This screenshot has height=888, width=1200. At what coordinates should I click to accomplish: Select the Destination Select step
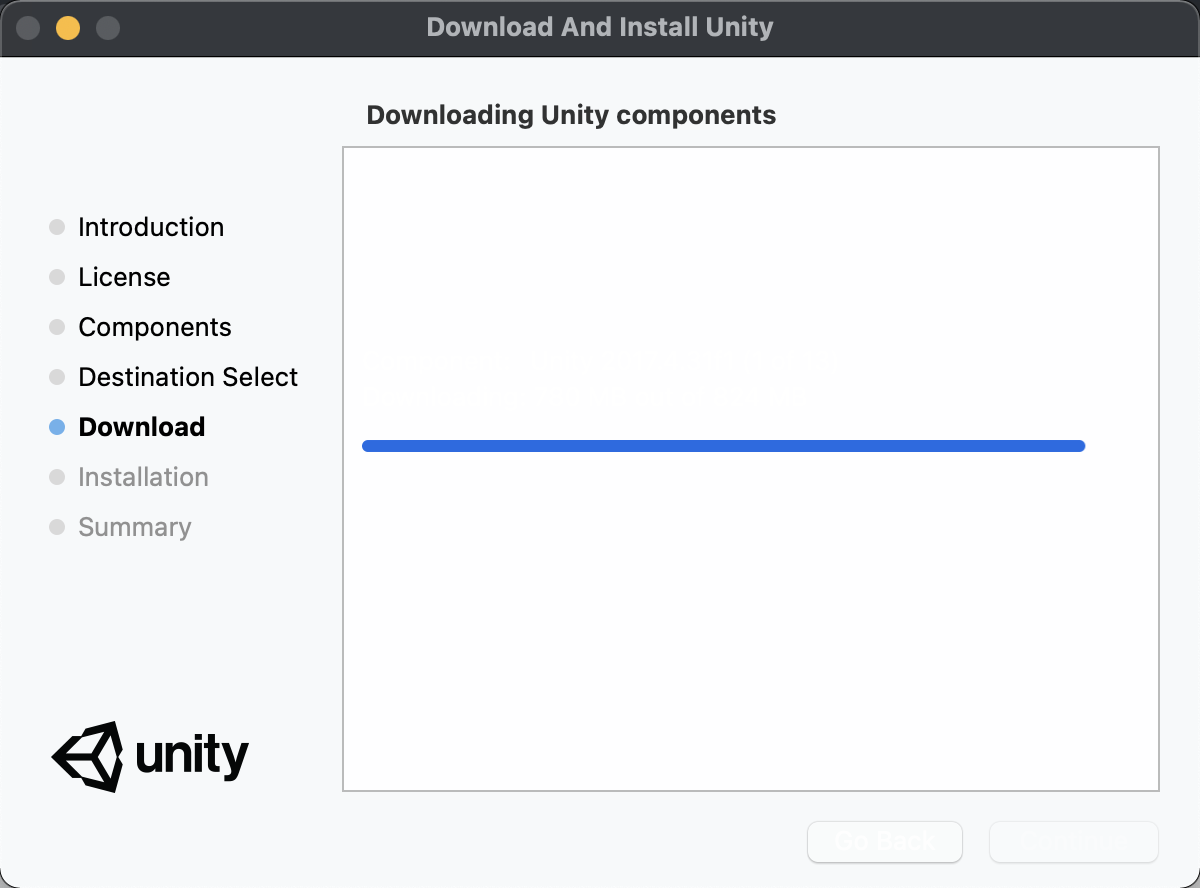[x=188, y=377]
